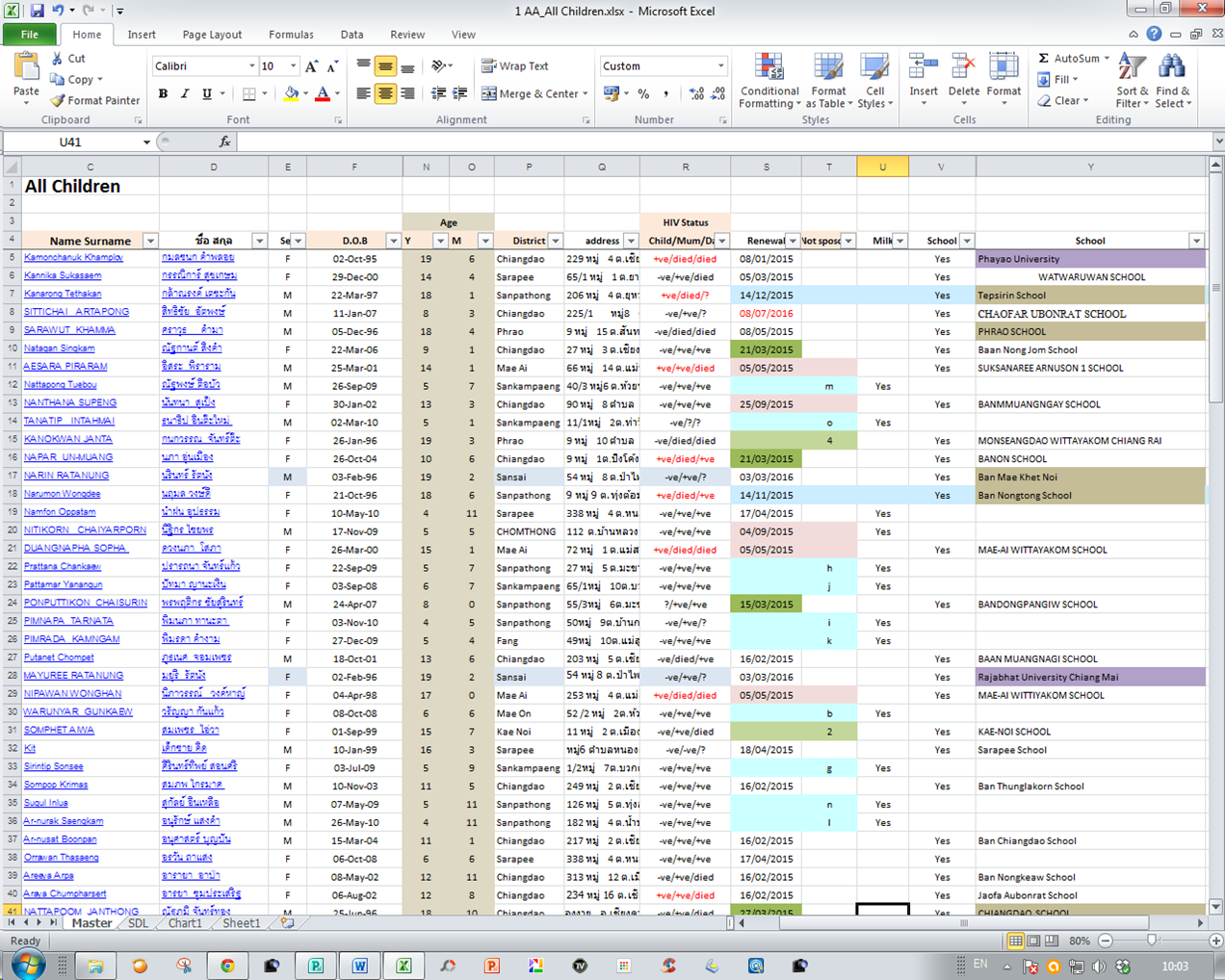The image size is (1225, 980).
Task: Switch to the Formulas tab
Action: 291,35
